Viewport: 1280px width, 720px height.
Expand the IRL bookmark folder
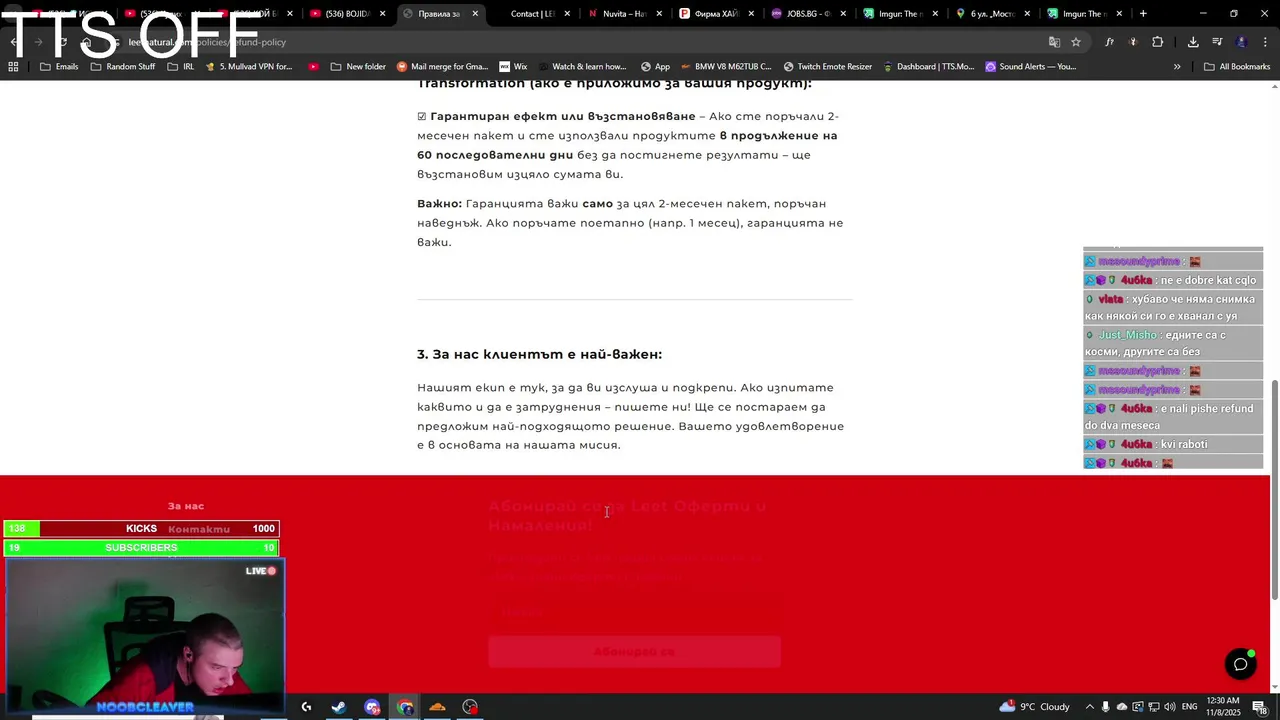[181, 67]
